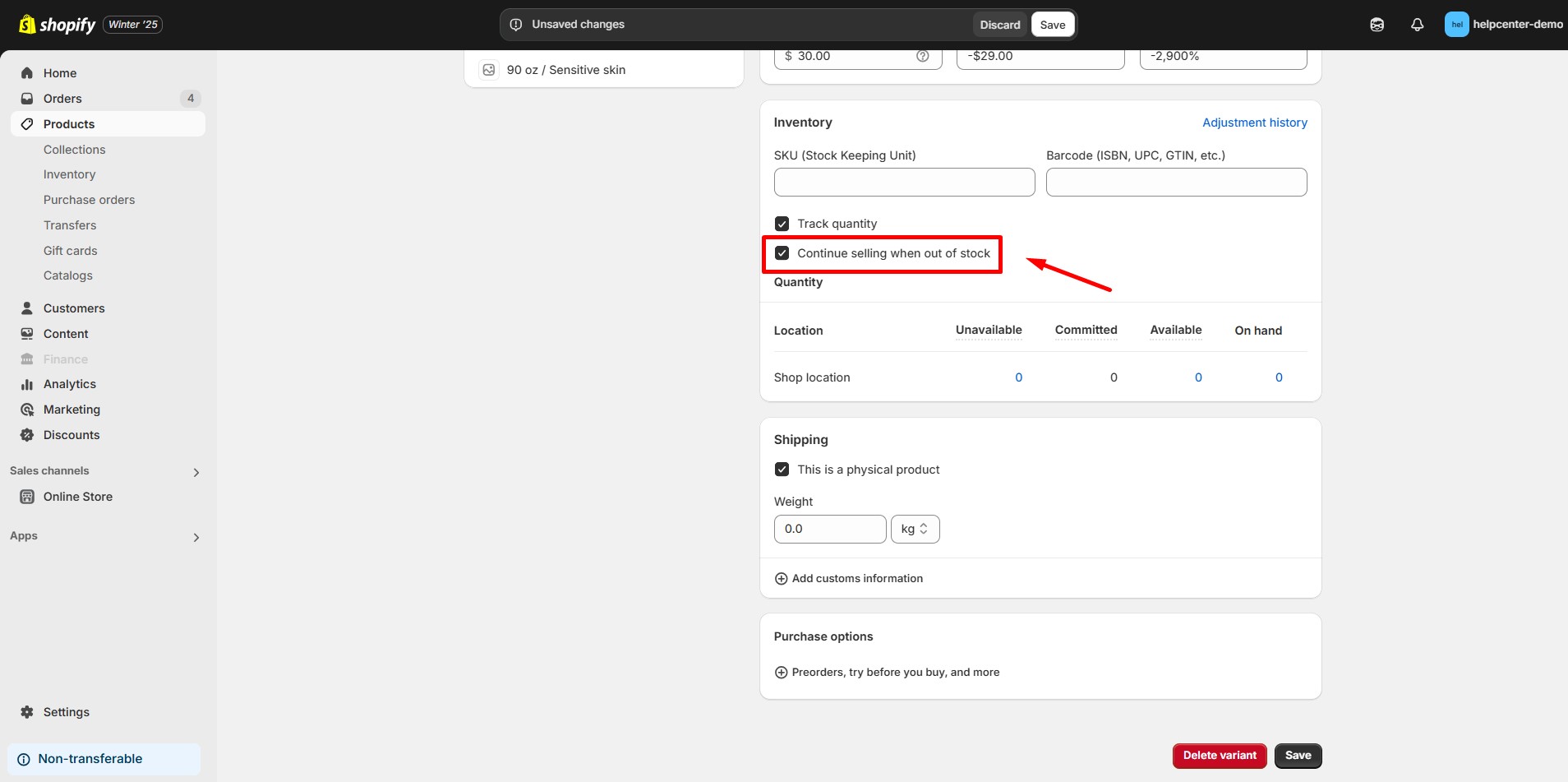1568x782 pixels.
Task: Open the weight unit kg dropdown
Action: click(x=915, y=529)
